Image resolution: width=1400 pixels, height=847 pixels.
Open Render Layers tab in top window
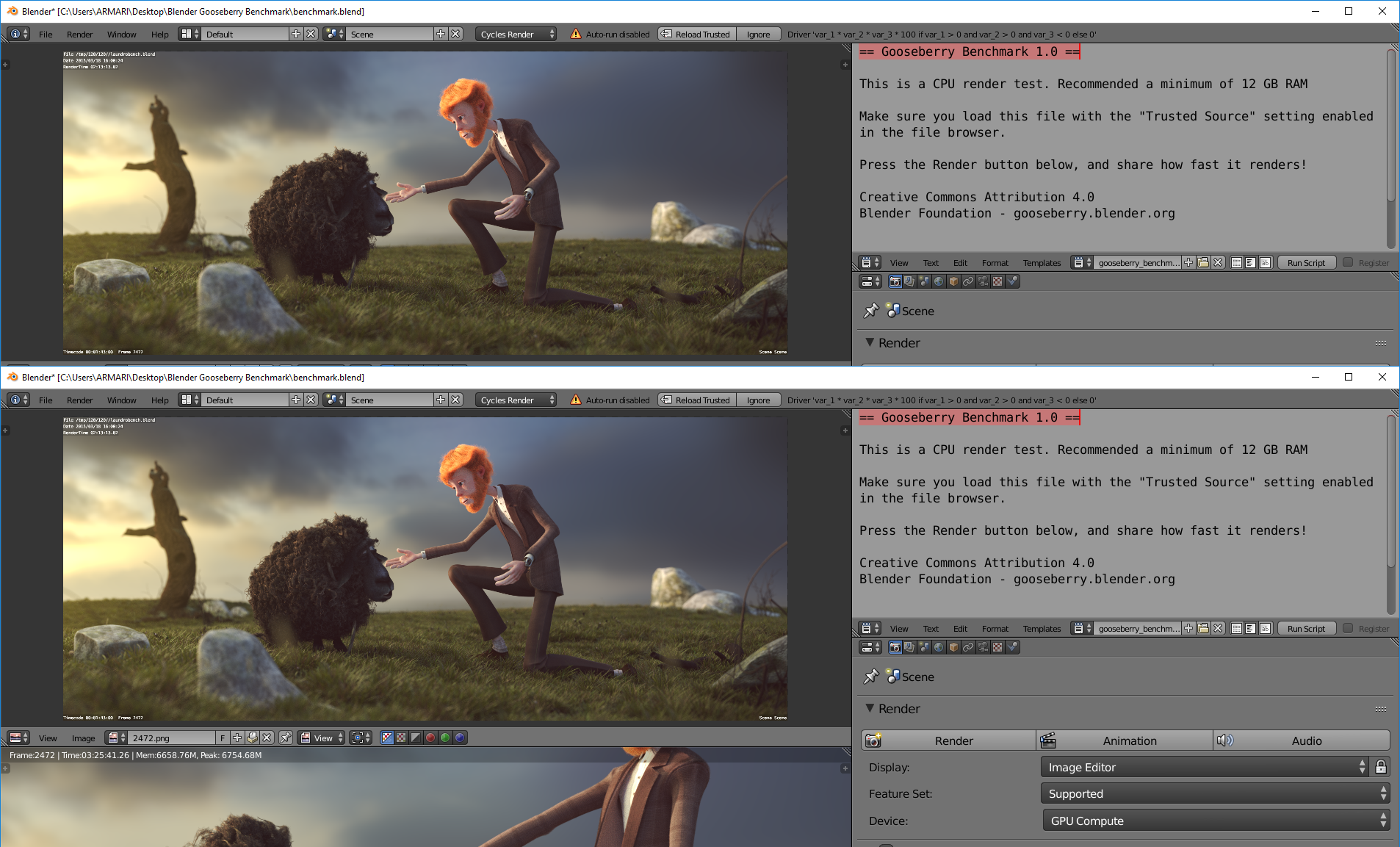click(x=909, y=281)
